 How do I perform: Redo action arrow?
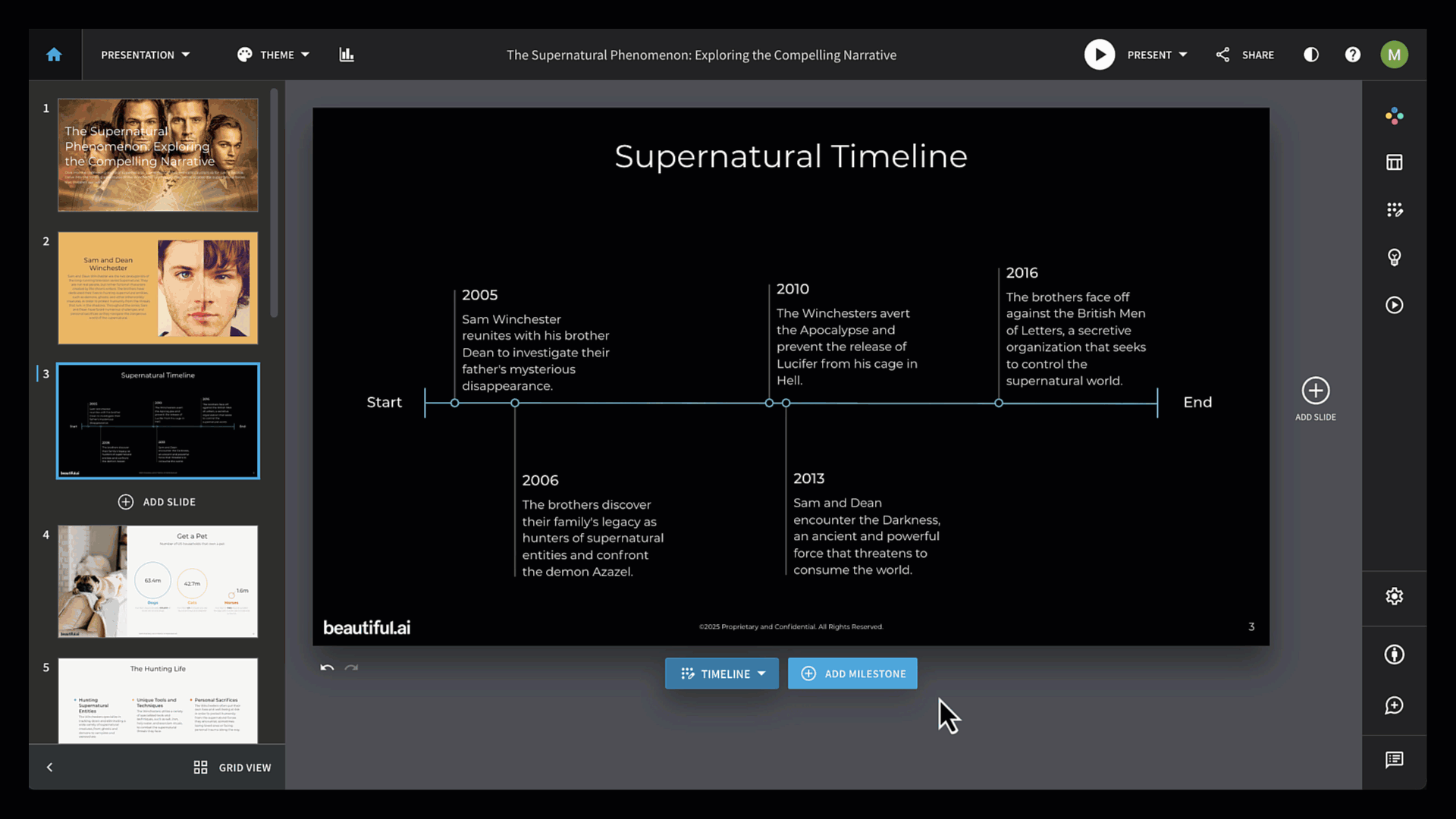pyautogui.click(x=351, y=668)
